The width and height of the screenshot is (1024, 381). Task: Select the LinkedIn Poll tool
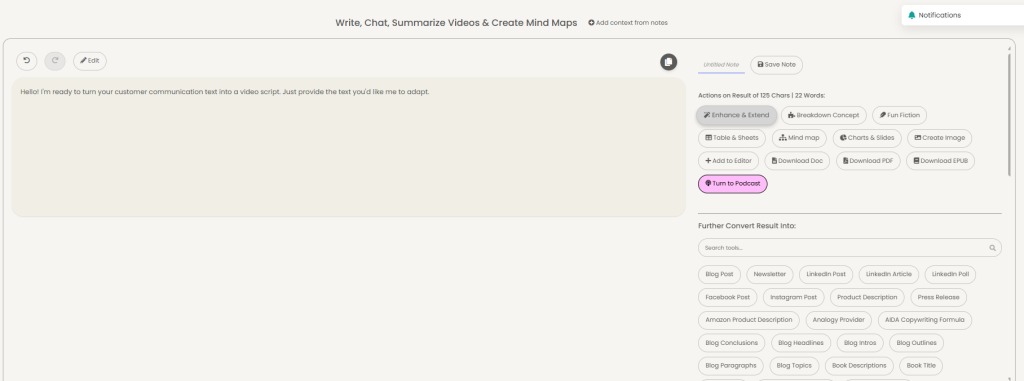coord(950,274)
